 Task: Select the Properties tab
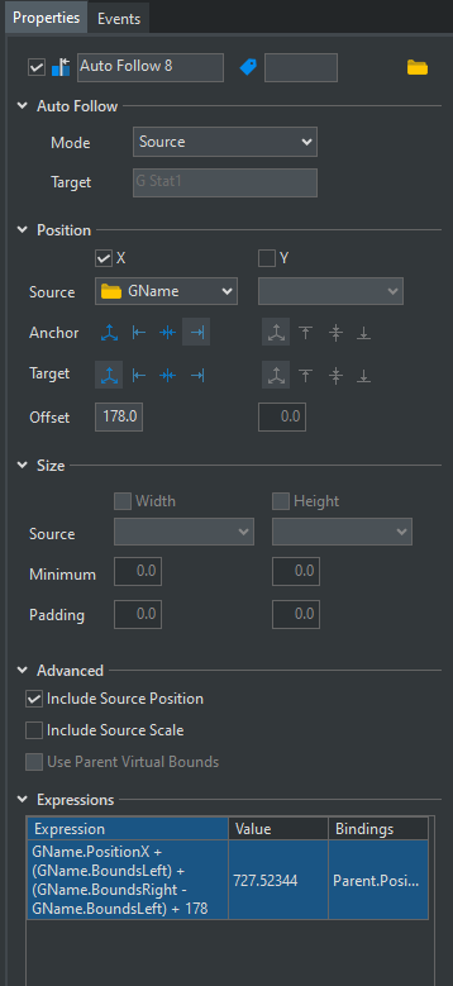tap(47, 18)
